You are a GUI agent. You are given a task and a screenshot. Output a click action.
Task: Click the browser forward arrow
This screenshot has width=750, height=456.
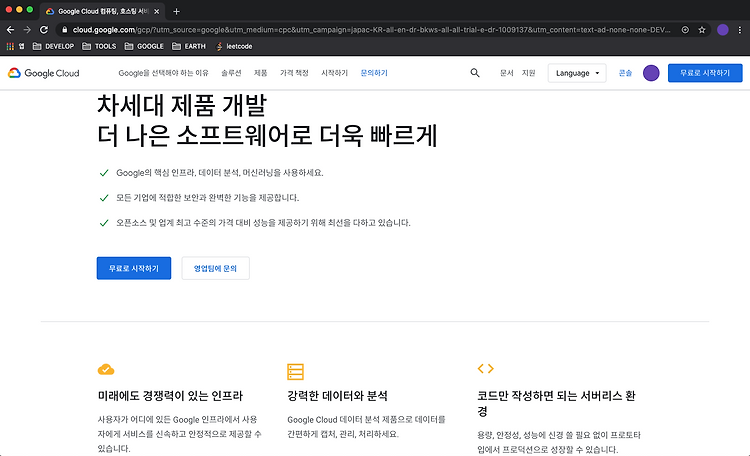27,30
